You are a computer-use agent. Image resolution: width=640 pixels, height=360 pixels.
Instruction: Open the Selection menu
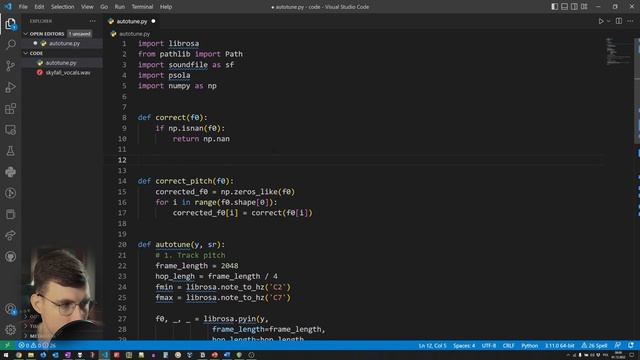click(62, 7)
